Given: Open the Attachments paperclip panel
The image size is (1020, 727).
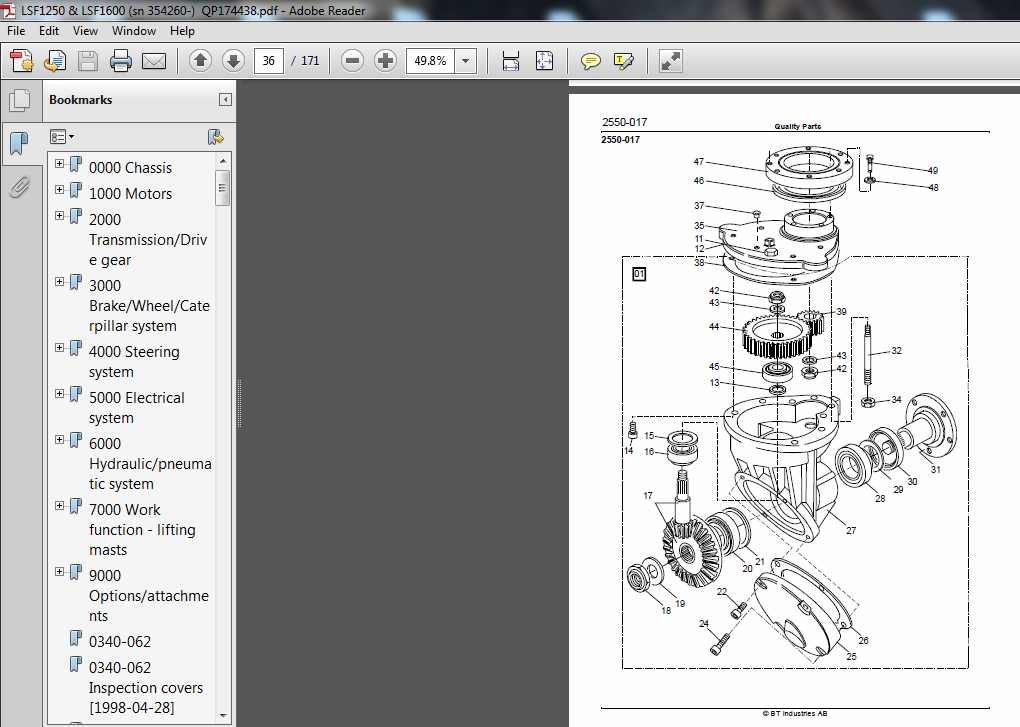Looking at the screenshot, I should [20, 187].
